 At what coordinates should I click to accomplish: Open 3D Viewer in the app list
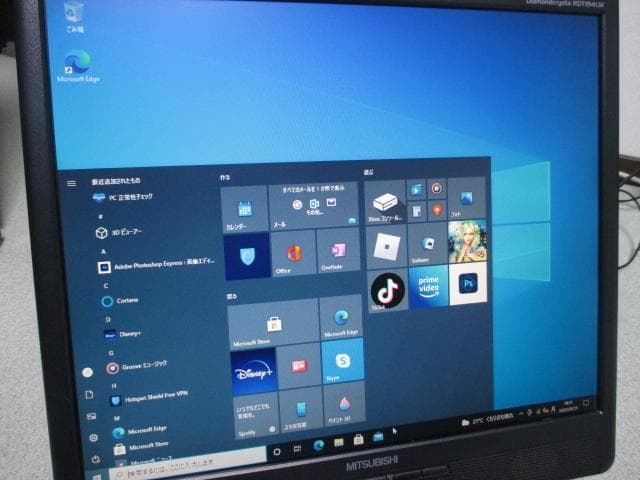click(x=118, y=232)
